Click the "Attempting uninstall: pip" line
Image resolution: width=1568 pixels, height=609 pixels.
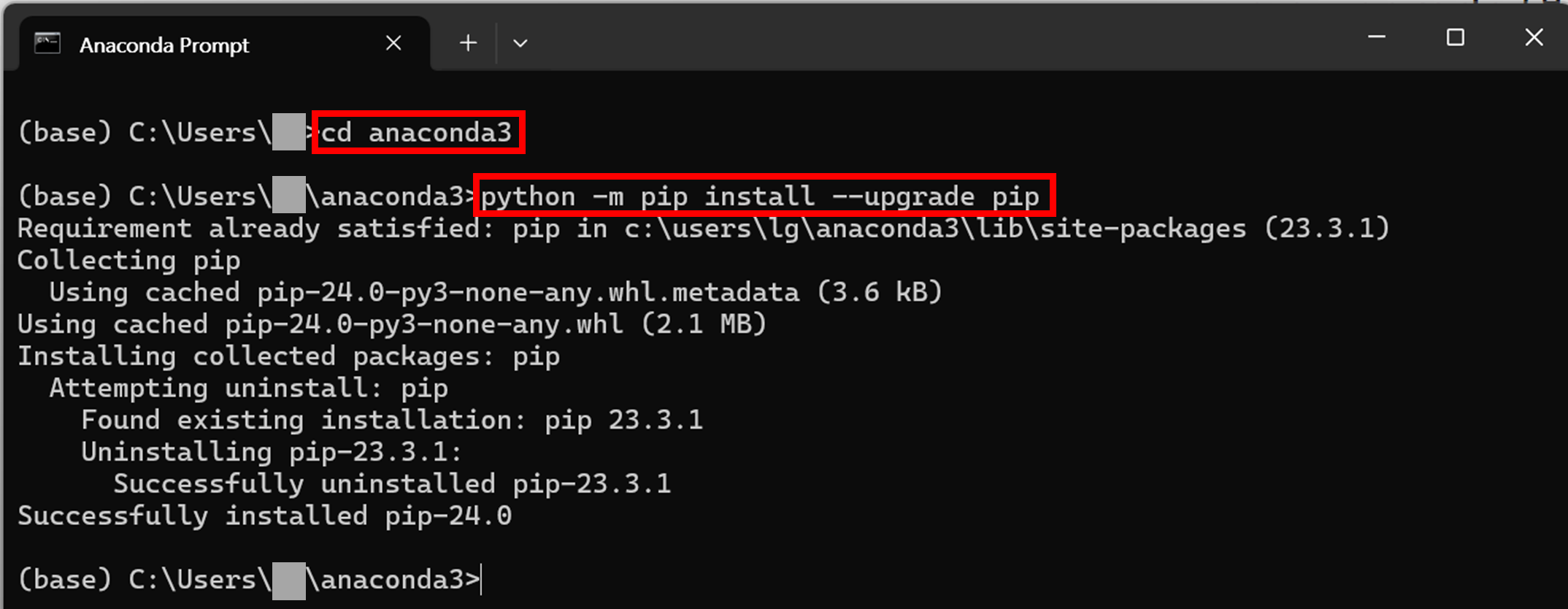(x=249, y=388)
